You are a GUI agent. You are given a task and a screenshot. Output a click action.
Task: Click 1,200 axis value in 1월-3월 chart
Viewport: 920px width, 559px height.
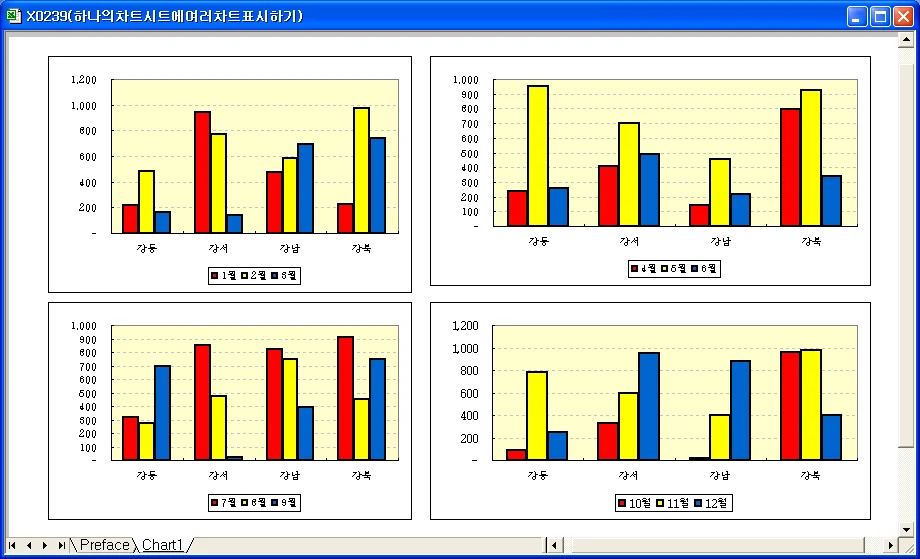click(83, 80)
